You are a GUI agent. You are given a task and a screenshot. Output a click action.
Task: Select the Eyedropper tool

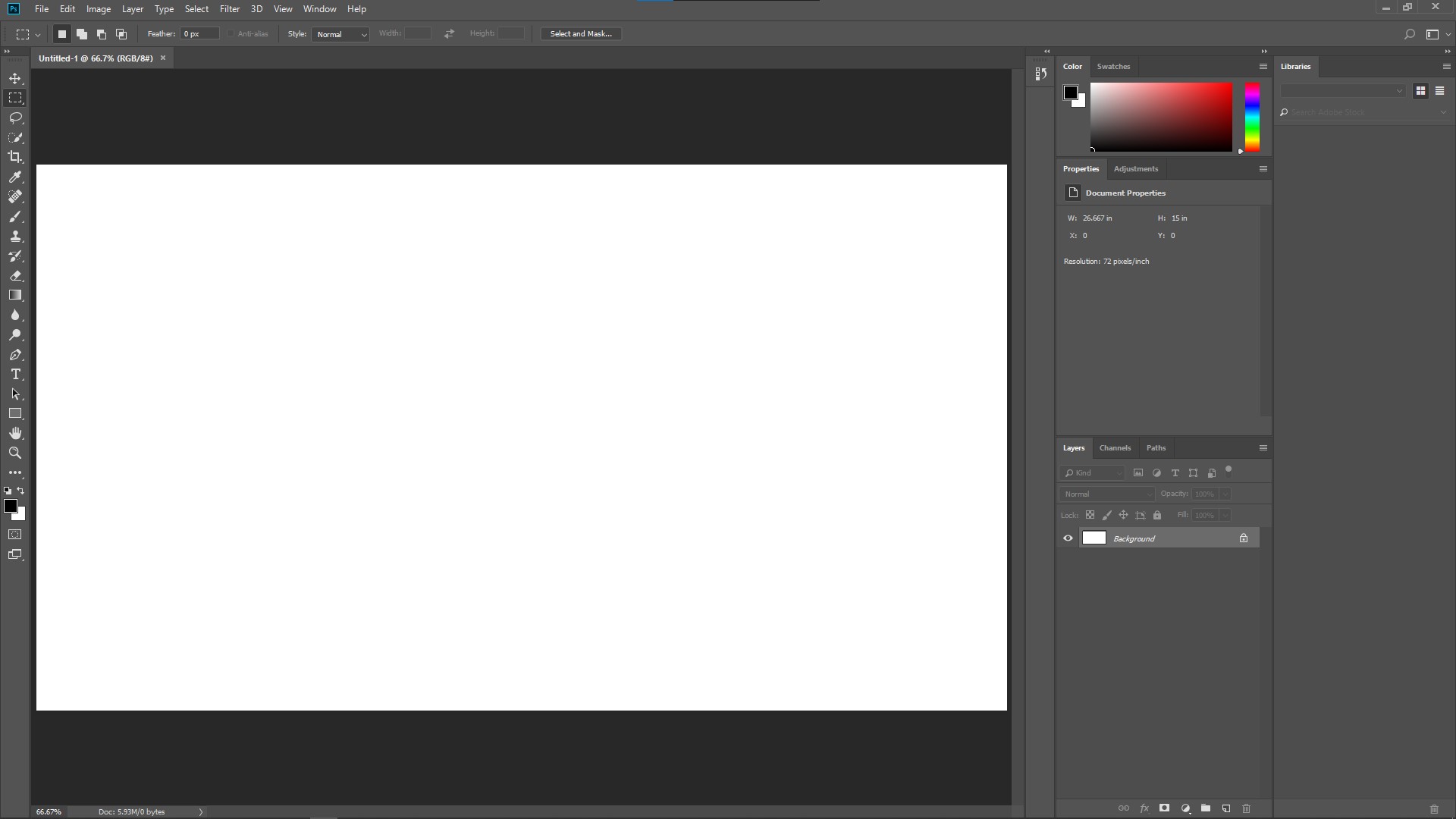[x=15, y=177]
